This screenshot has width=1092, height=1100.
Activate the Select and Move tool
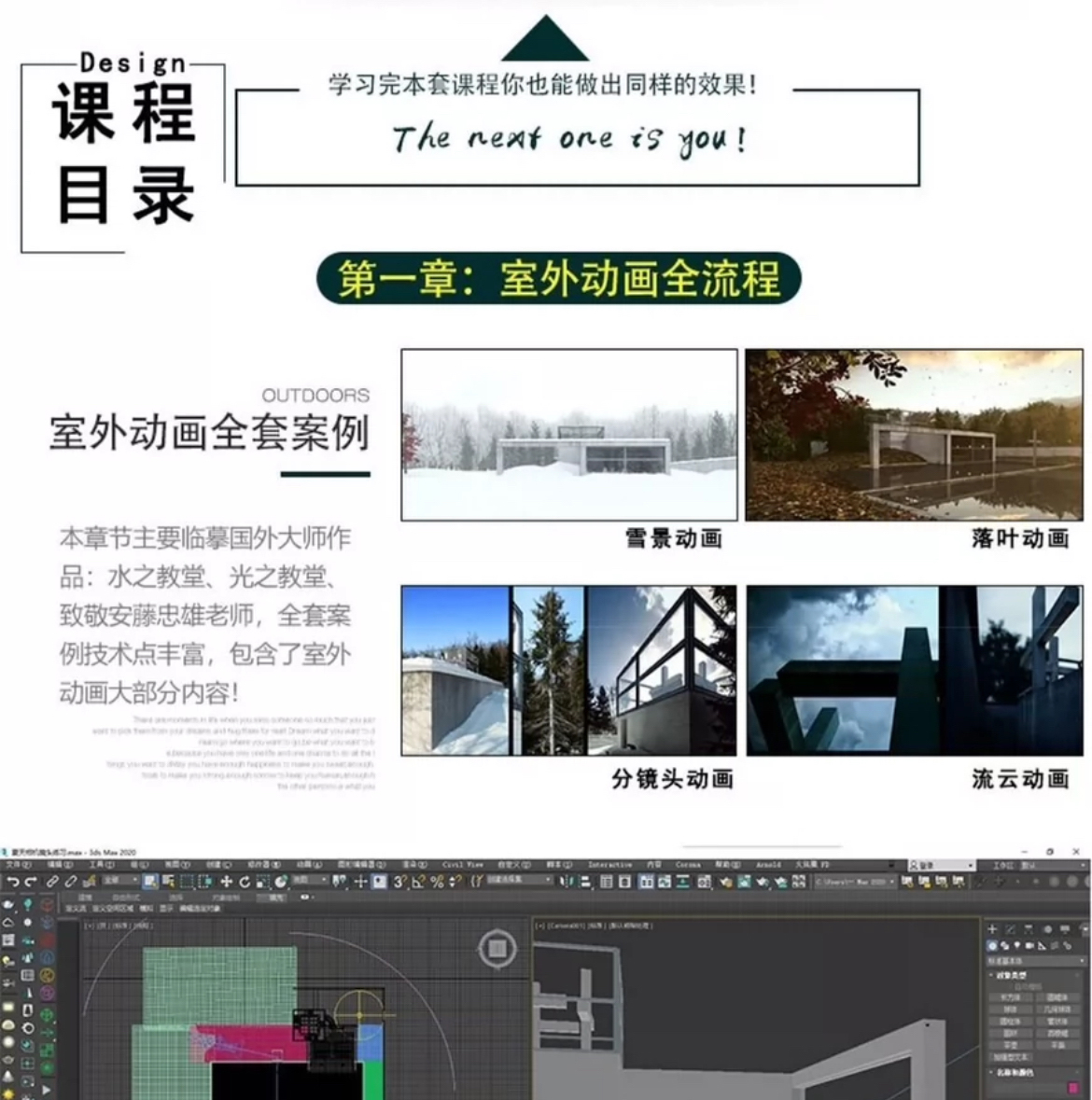226,881
